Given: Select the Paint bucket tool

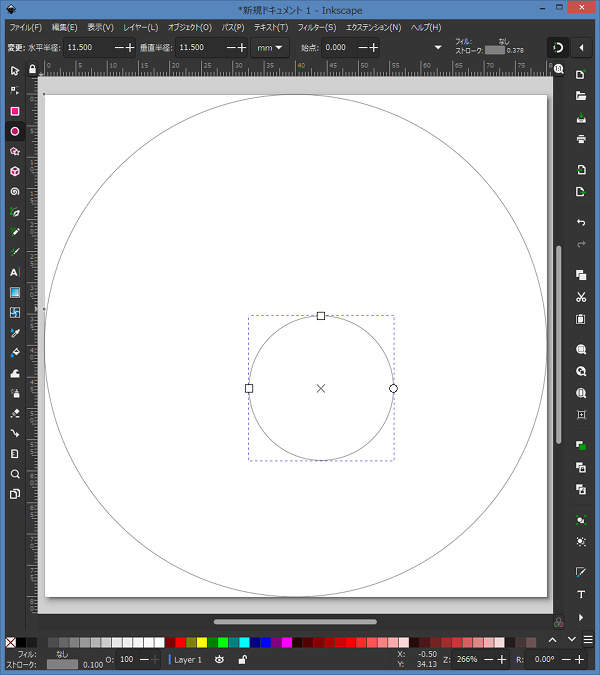Looking at the screenshot, I should (15, 353).
